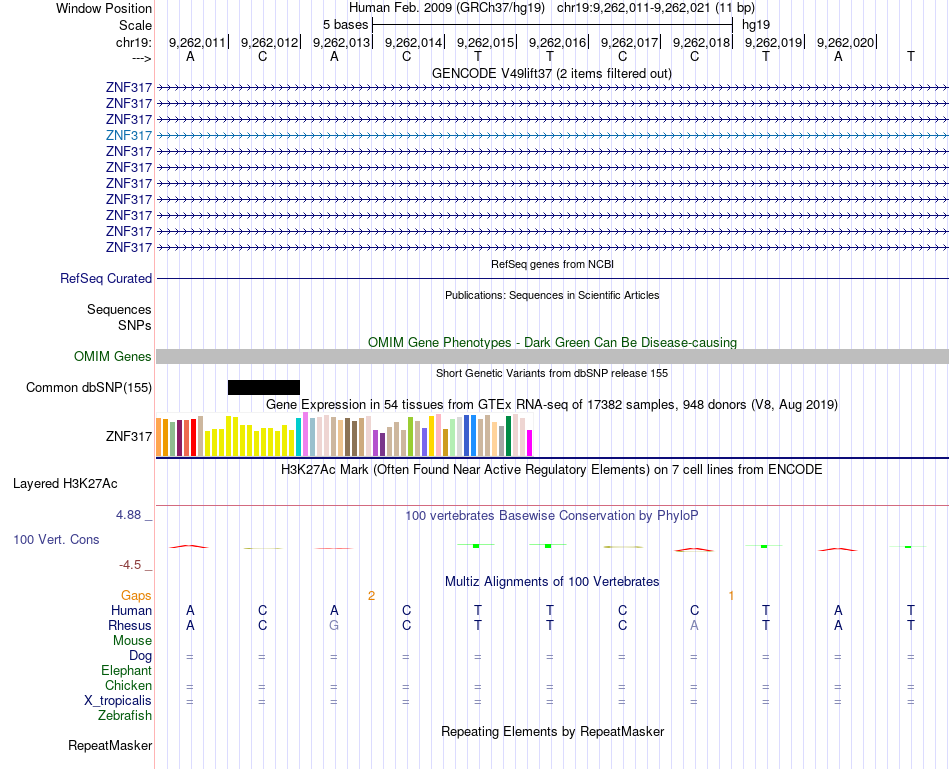Viewport: 950px width, 769px height.
Task: Click the Chicken alignment row label
Action: (x=128, y=685)
